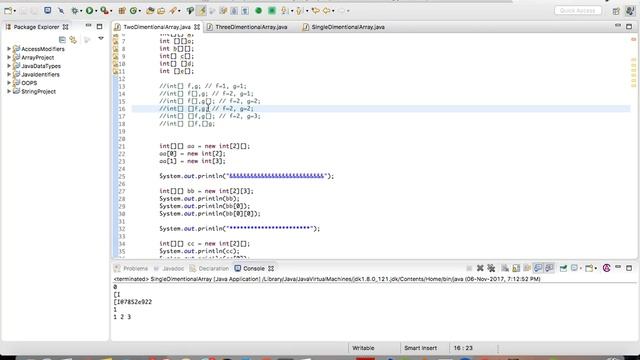Click the Smart Insert status bar entry
The height and width of the screenshot is (360, 640).
(420, 348)
